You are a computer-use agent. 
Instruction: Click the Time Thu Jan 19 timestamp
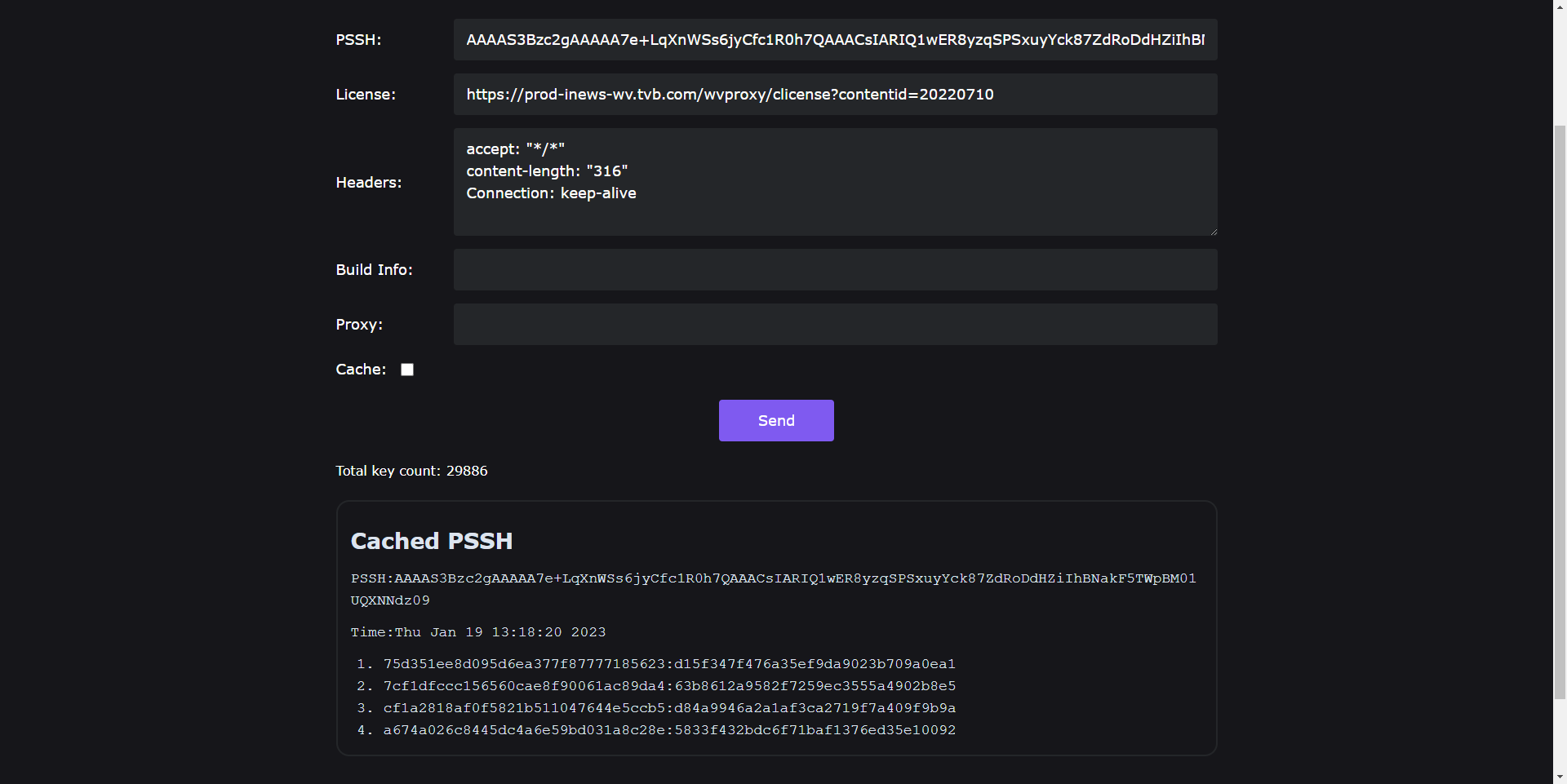coord(478,632)
